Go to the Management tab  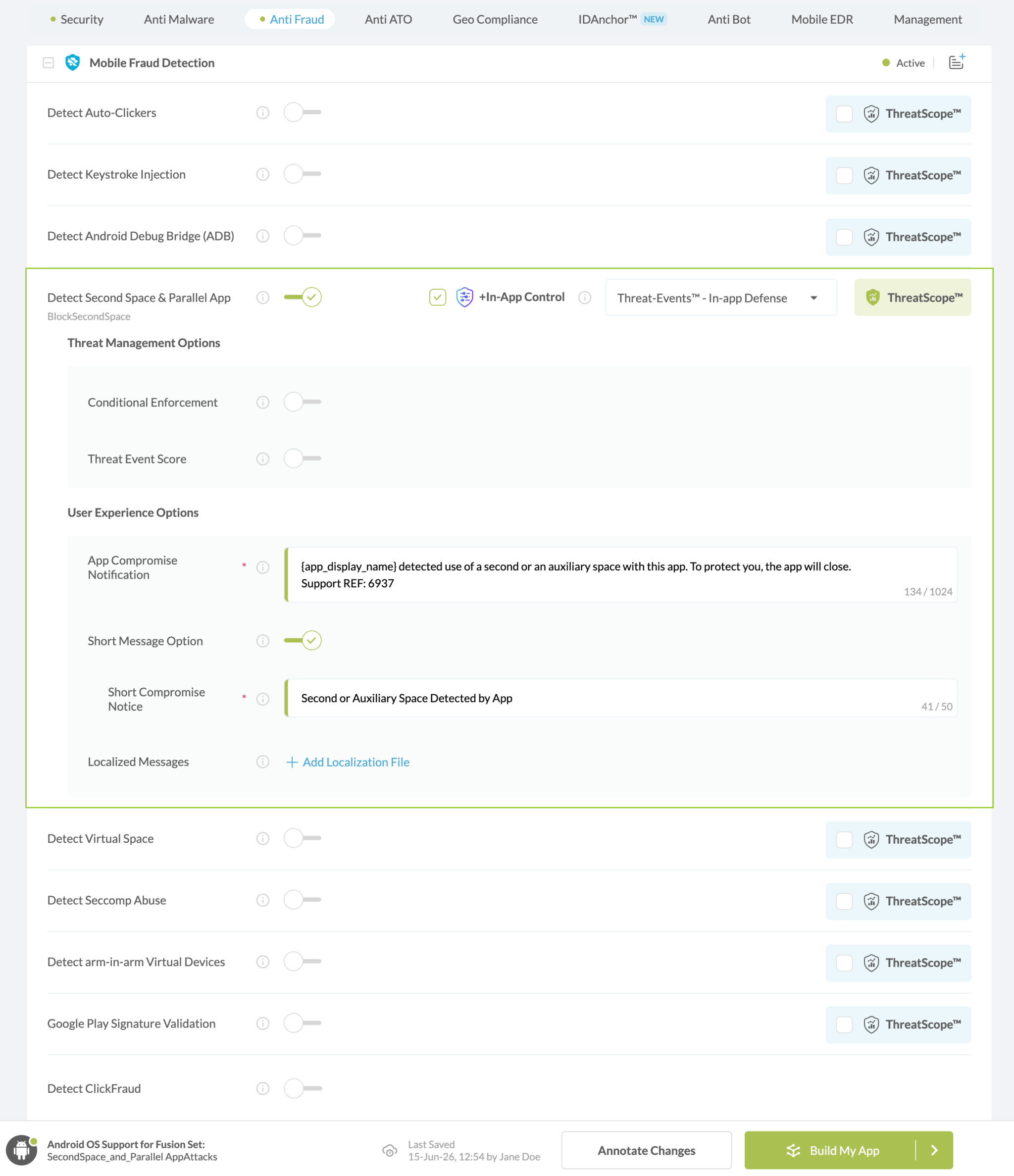coord(927,19)
